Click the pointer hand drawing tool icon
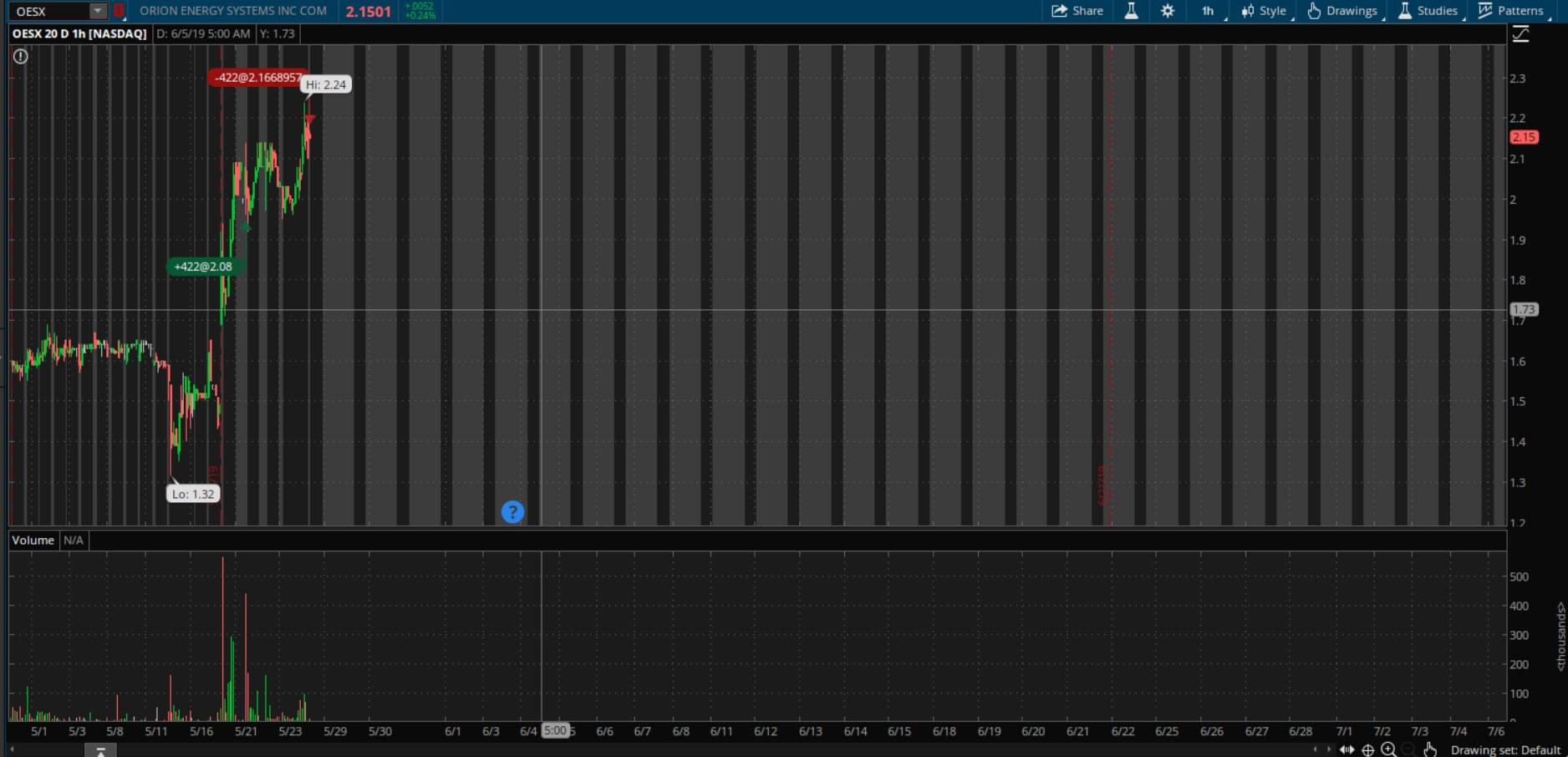 (1430, 749)
